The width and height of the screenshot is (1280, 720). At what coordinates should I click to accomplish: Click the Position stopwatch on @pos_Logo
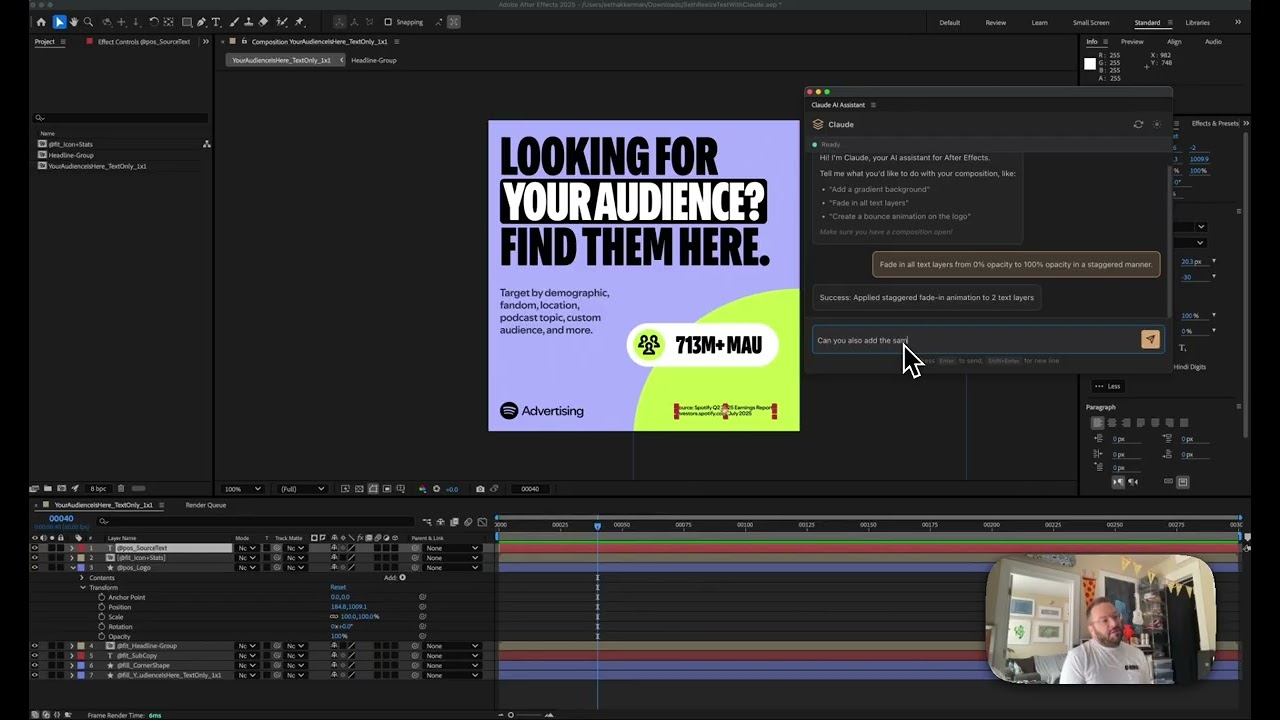point(101,607)
